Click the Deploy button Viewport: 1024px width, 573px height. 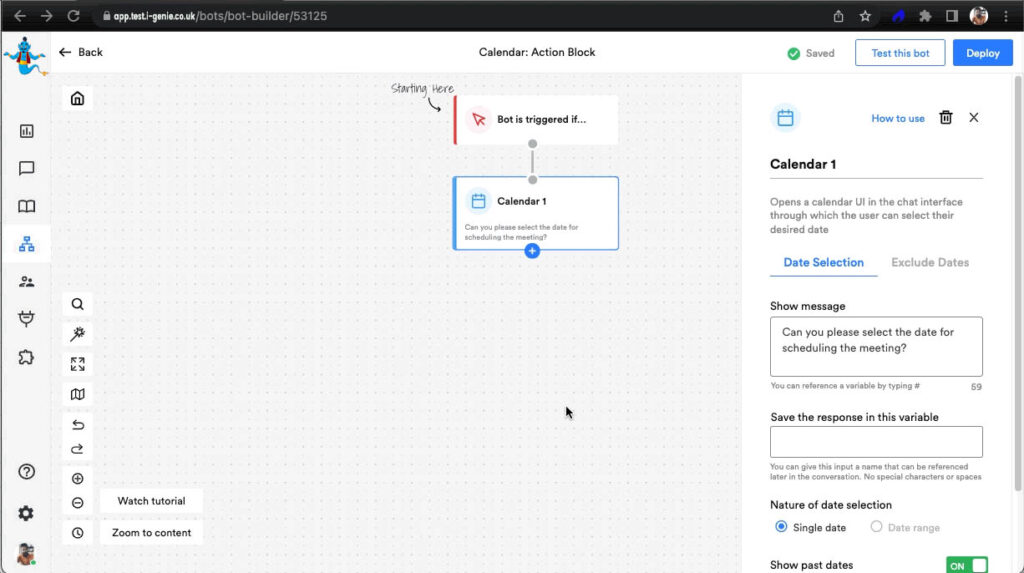click(982, 53)
